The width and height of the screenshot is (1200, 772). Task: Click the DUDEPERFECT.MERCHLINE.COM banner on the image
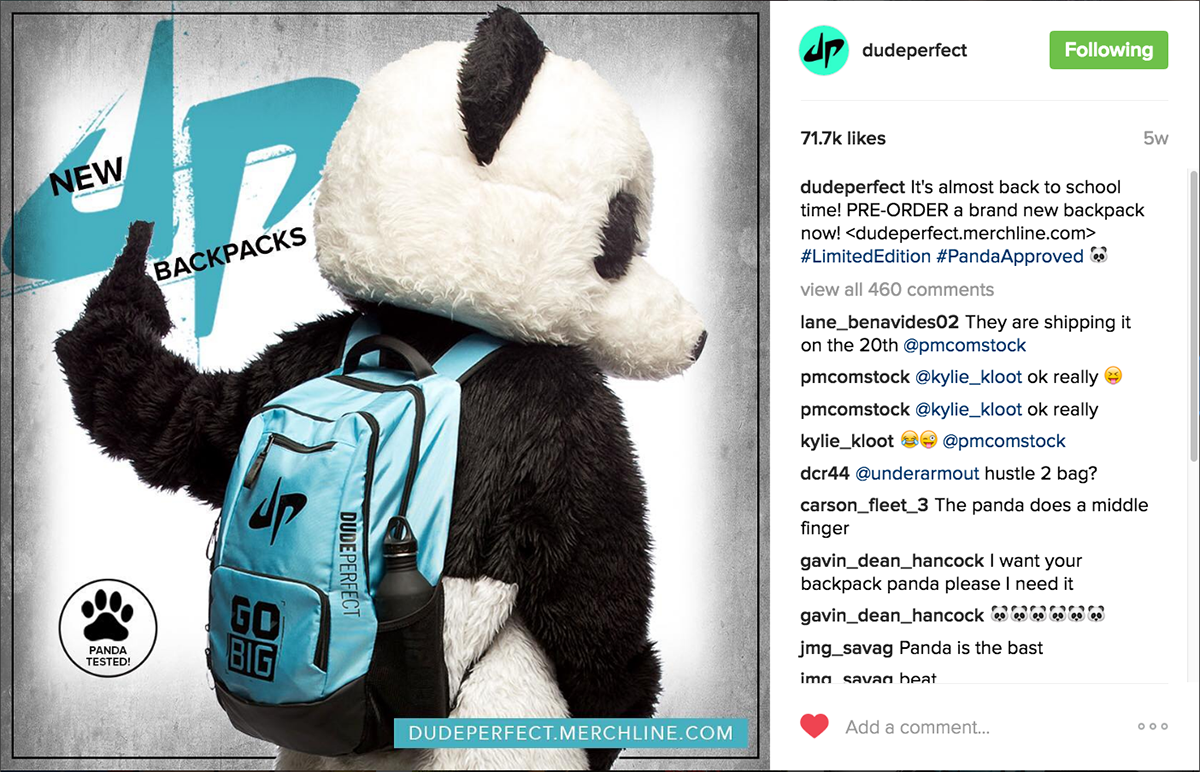(571, 733)
